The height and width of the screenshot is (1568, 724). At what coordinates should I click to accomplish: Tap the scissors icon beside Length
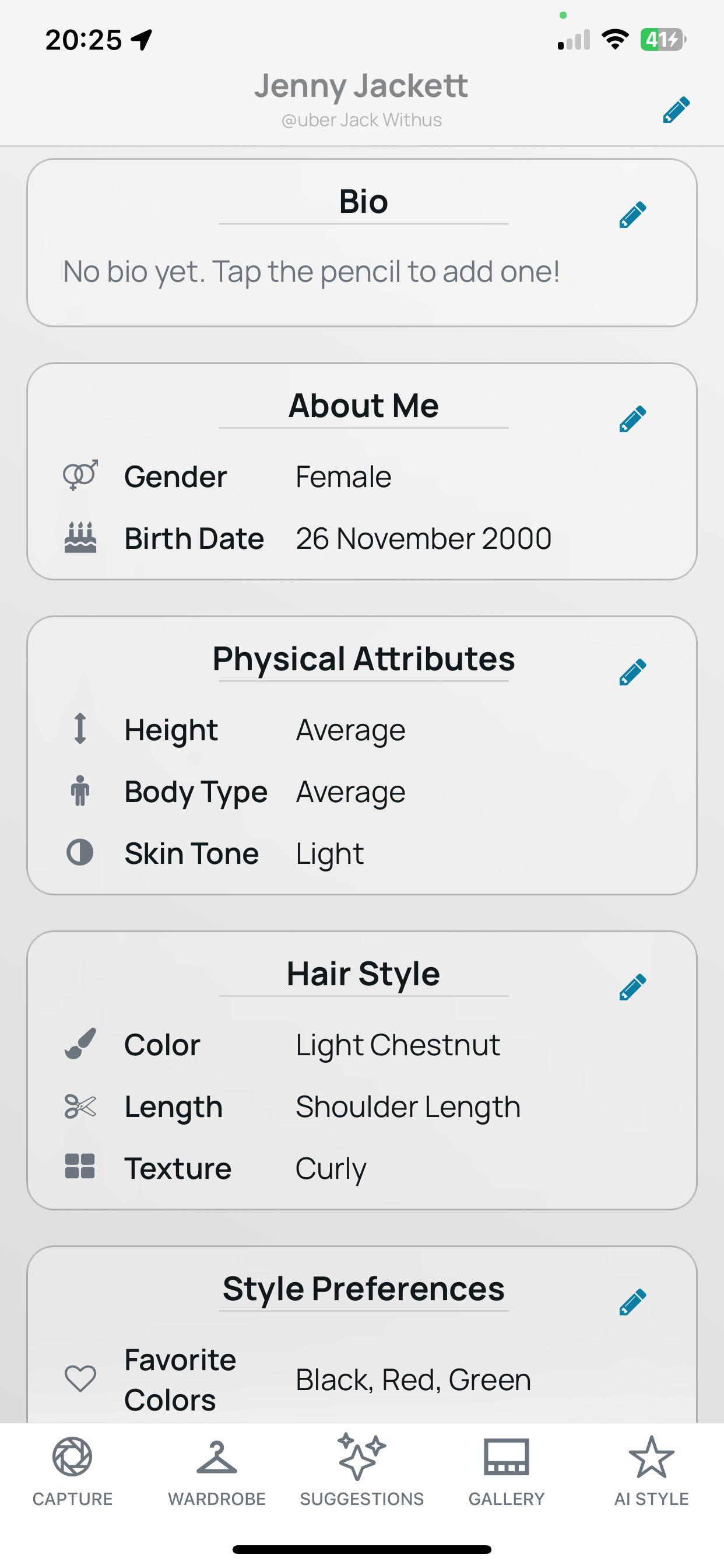80,1106
